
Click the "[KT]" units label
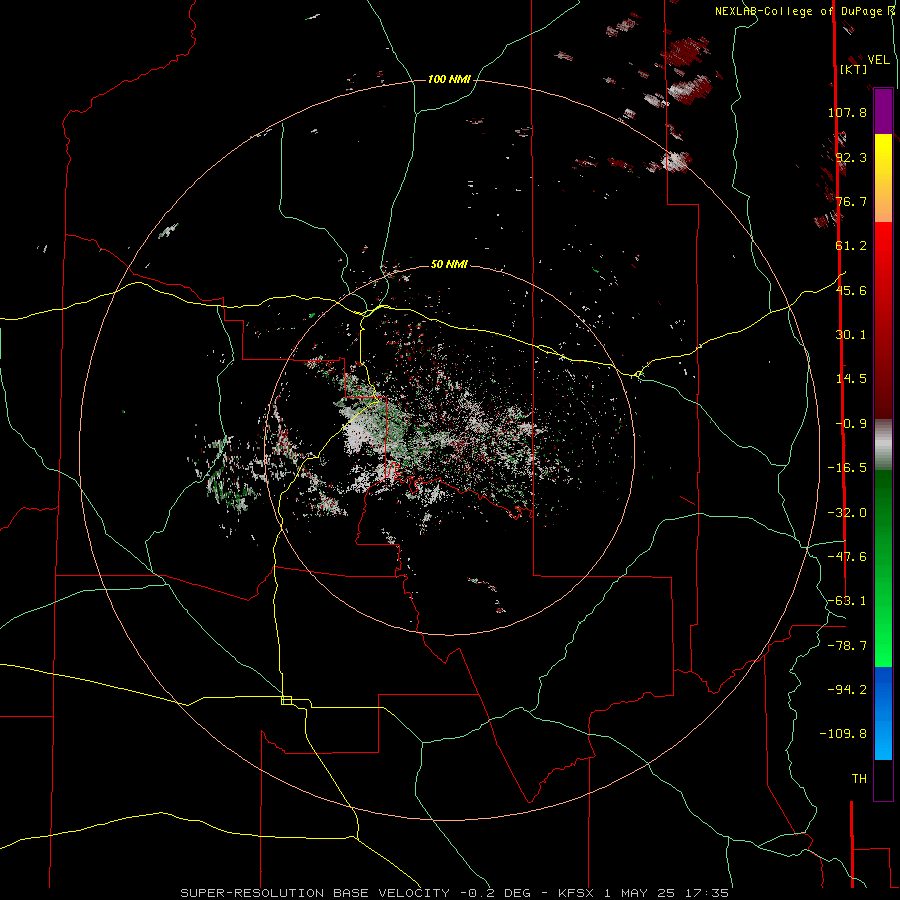pos(854,69)
